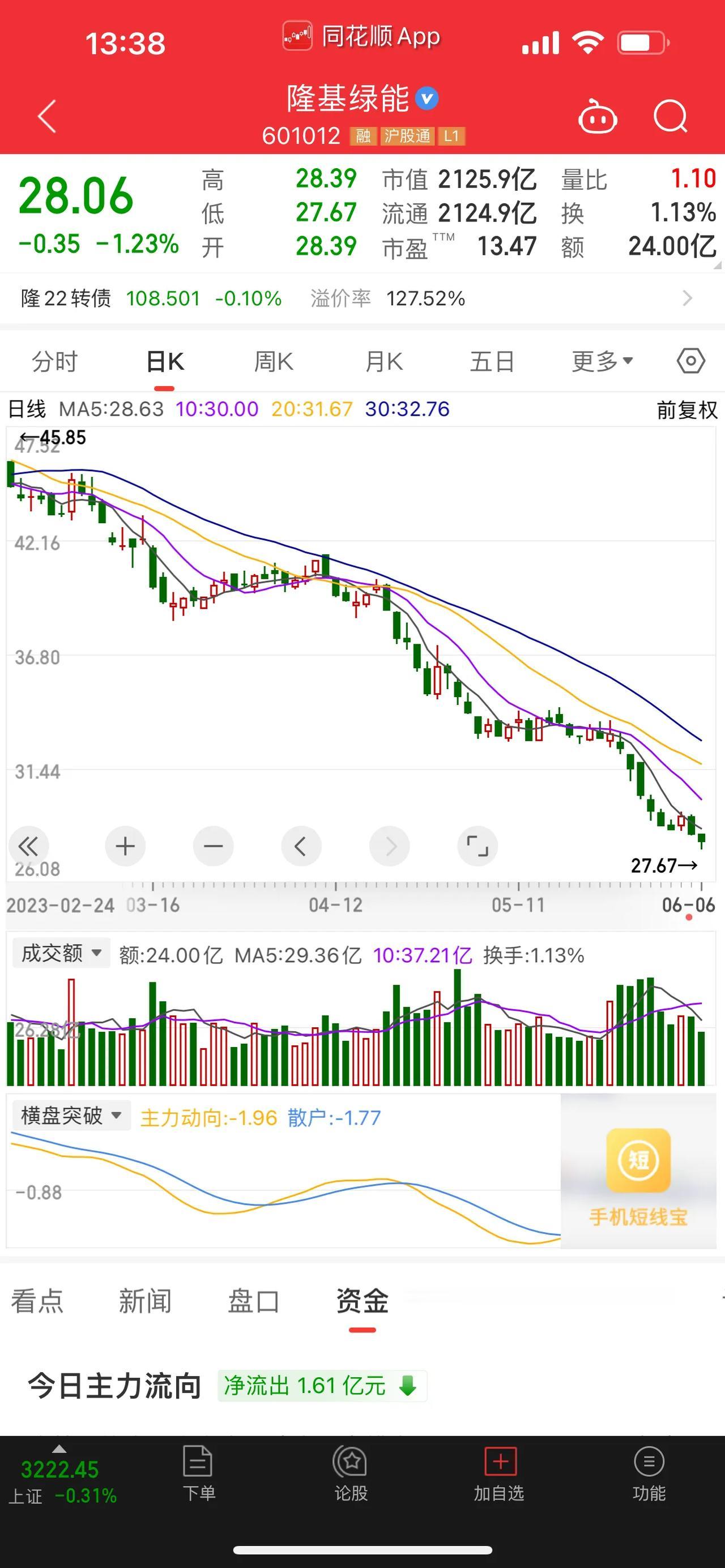Tap the 溢价率 127.52% value
Viewport: 725px width, 1568px height.
click(x=425, y=298)
